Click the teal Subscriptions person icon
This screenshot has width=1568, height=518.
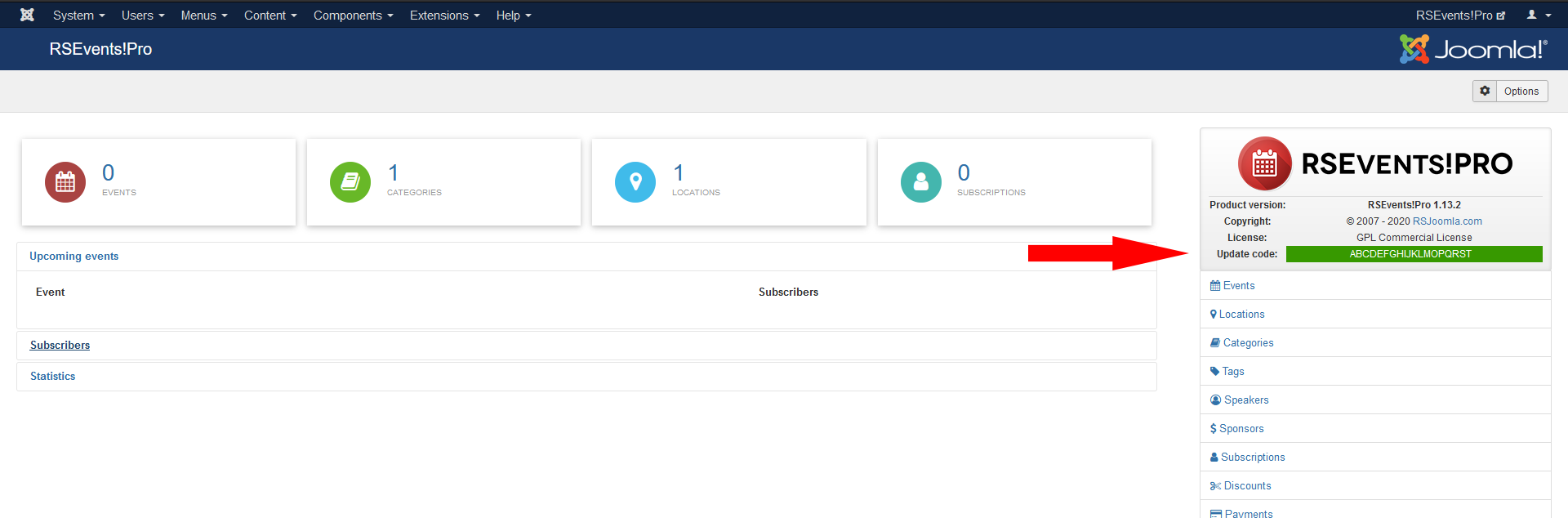point(921,181)
